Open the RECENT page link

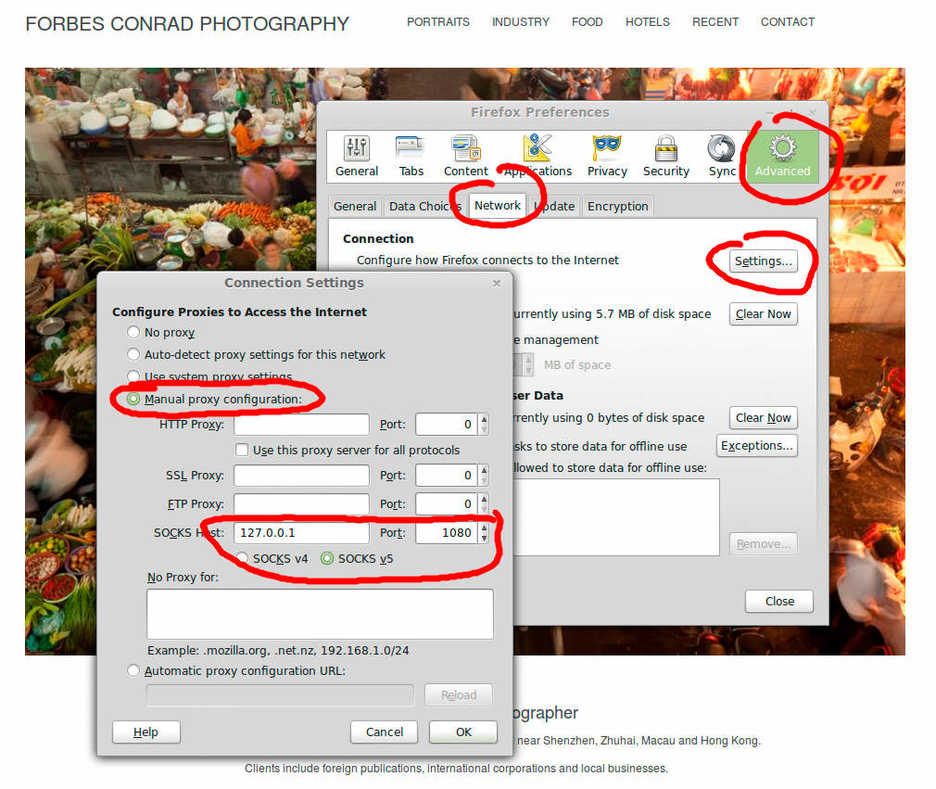coord(715,22)
